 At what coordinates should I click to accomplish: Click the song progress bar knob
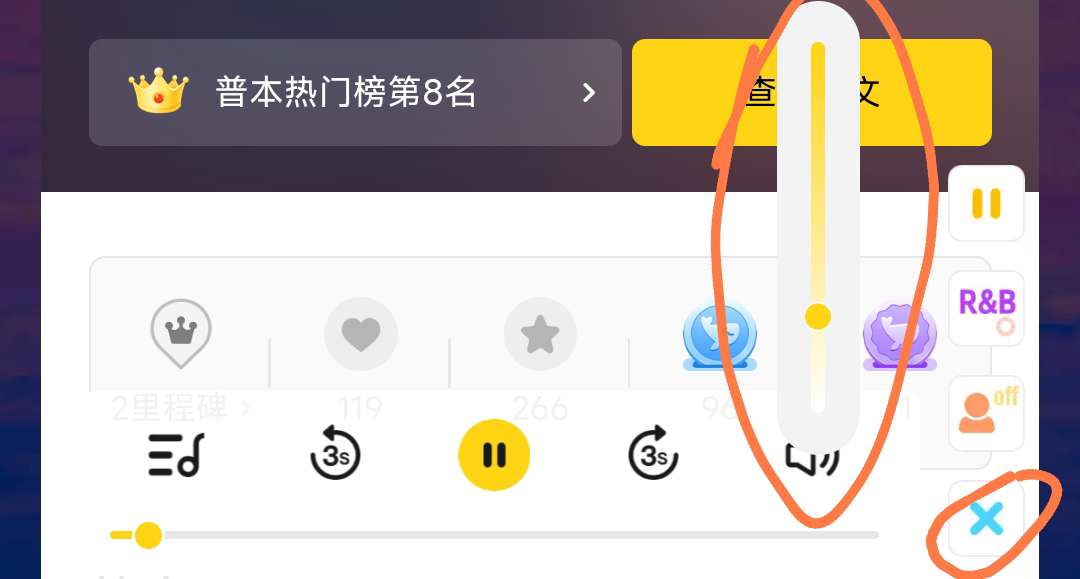click(147, 535)
